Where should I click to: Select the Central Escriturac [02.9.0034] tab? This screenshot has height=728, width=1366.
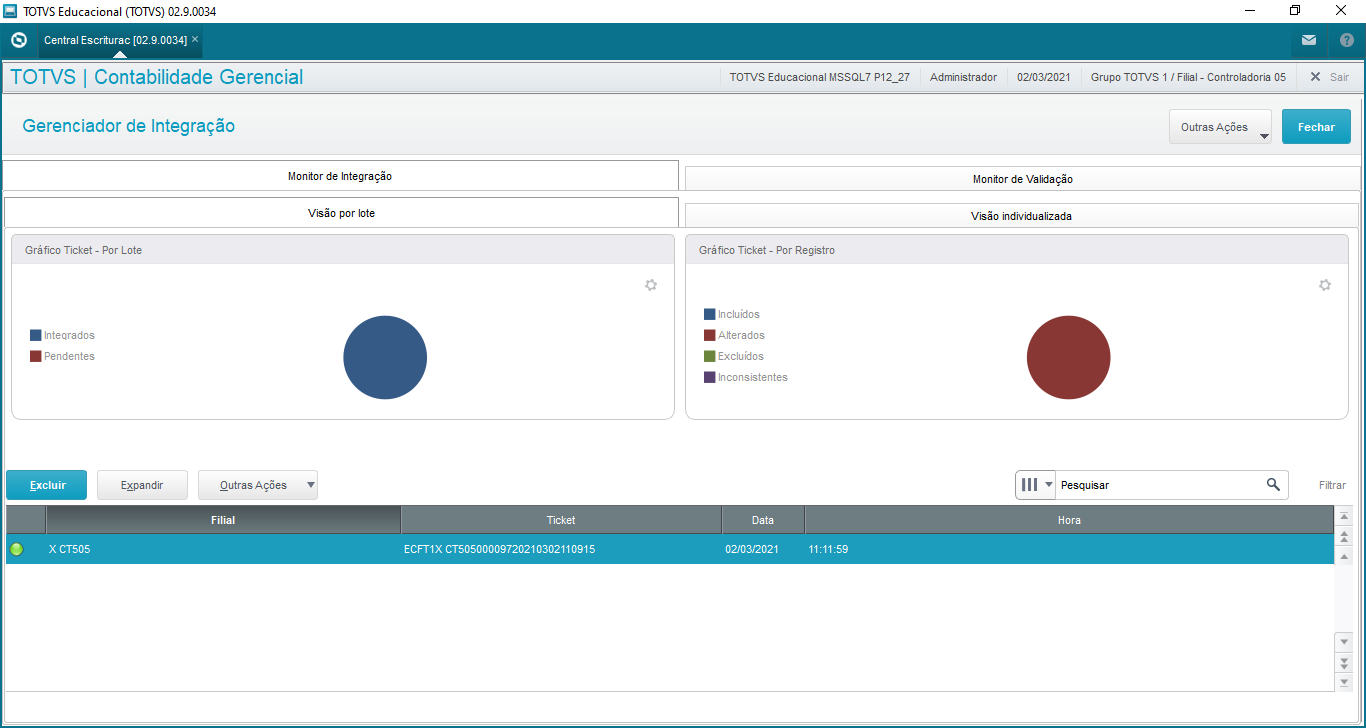[115, 40]
